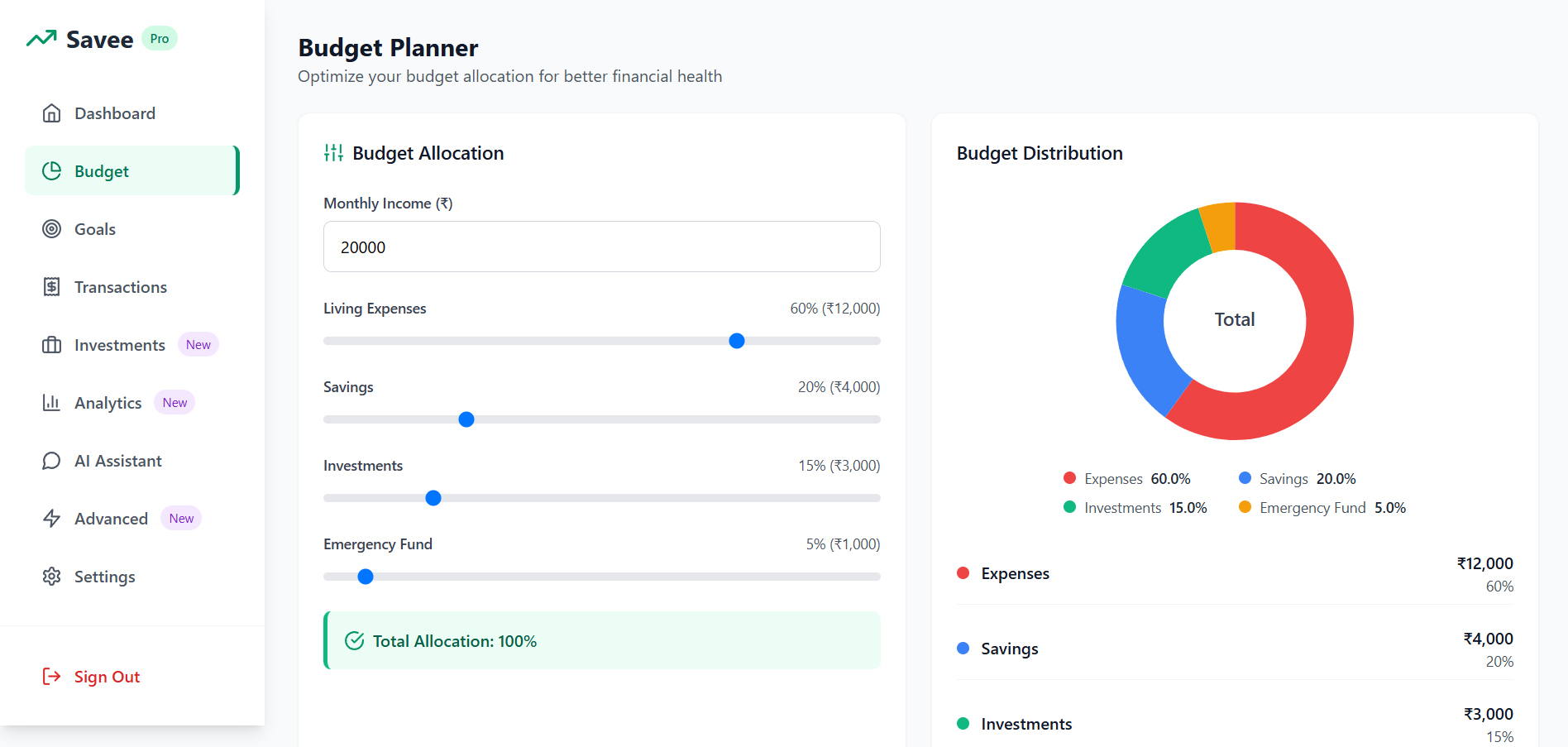The image size is (1568, 747).
Task: Click the Emergency Fund slider handle
Action: tap(366, 577)
